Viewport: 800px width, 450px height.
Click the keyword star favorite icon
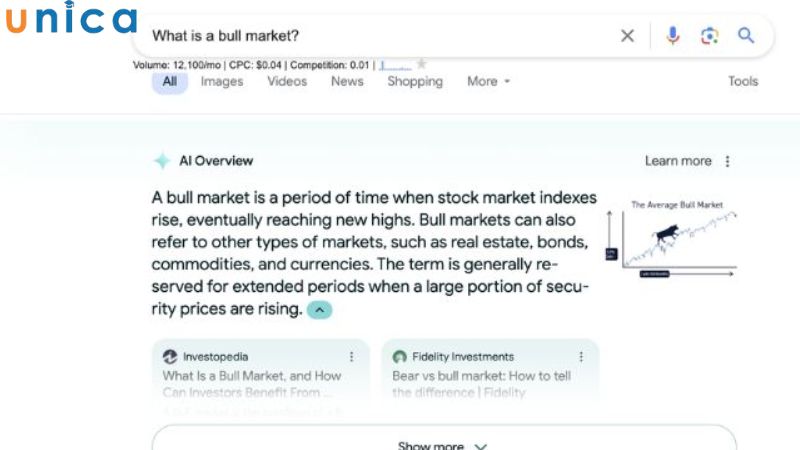422,64
